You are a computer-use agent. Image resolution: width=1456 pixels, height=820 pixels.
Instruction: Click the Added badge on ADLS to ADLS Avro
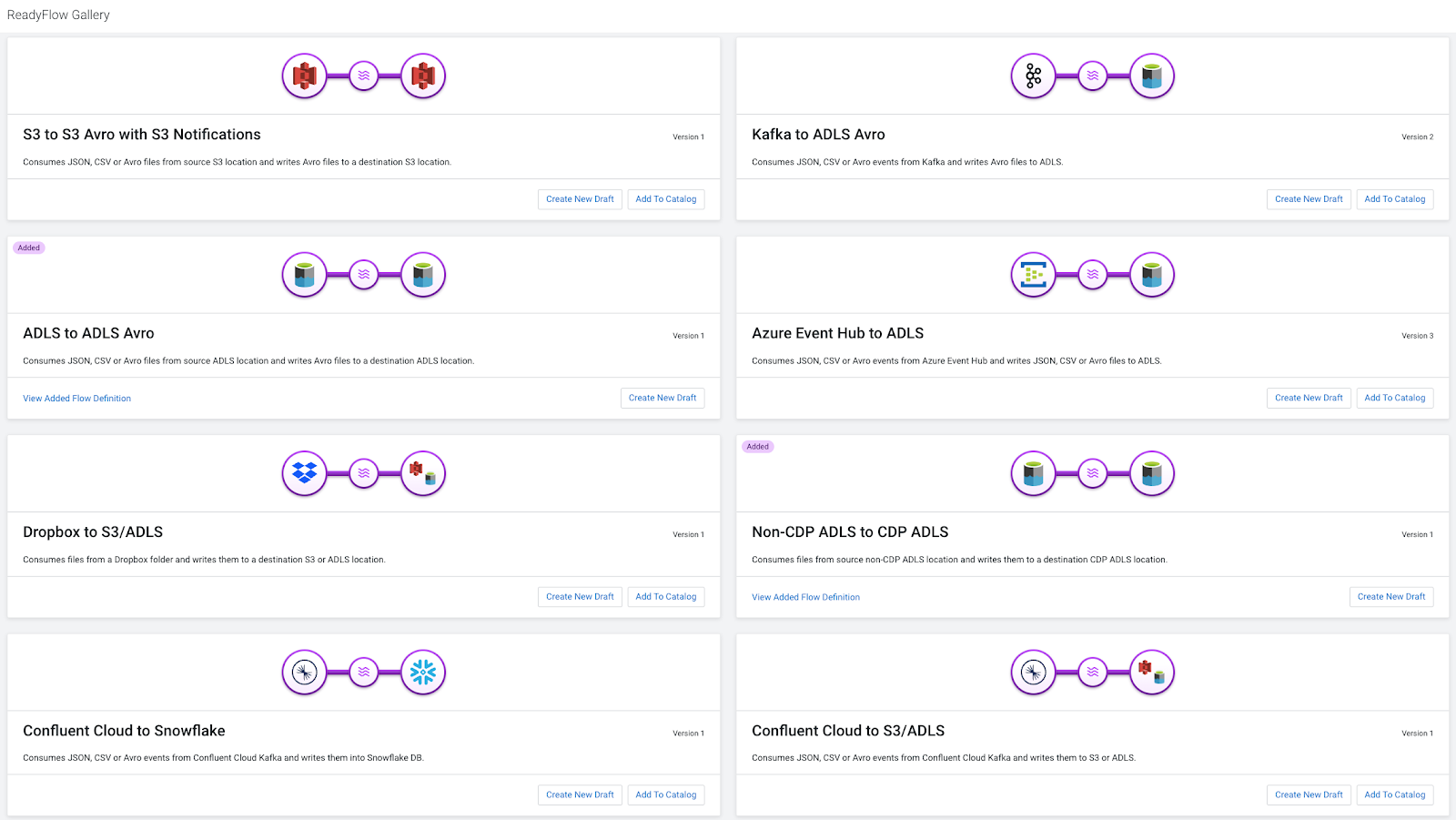tap(29, 248)
